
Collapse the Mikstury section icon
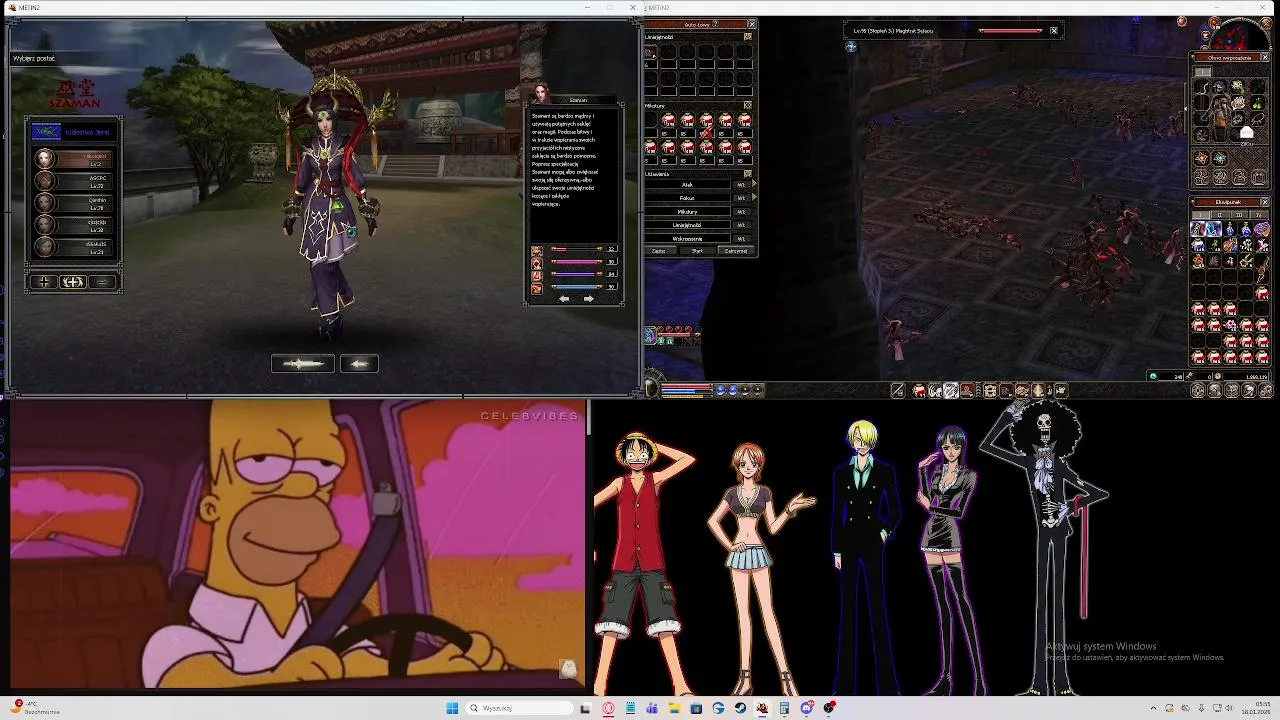point(748,105)
